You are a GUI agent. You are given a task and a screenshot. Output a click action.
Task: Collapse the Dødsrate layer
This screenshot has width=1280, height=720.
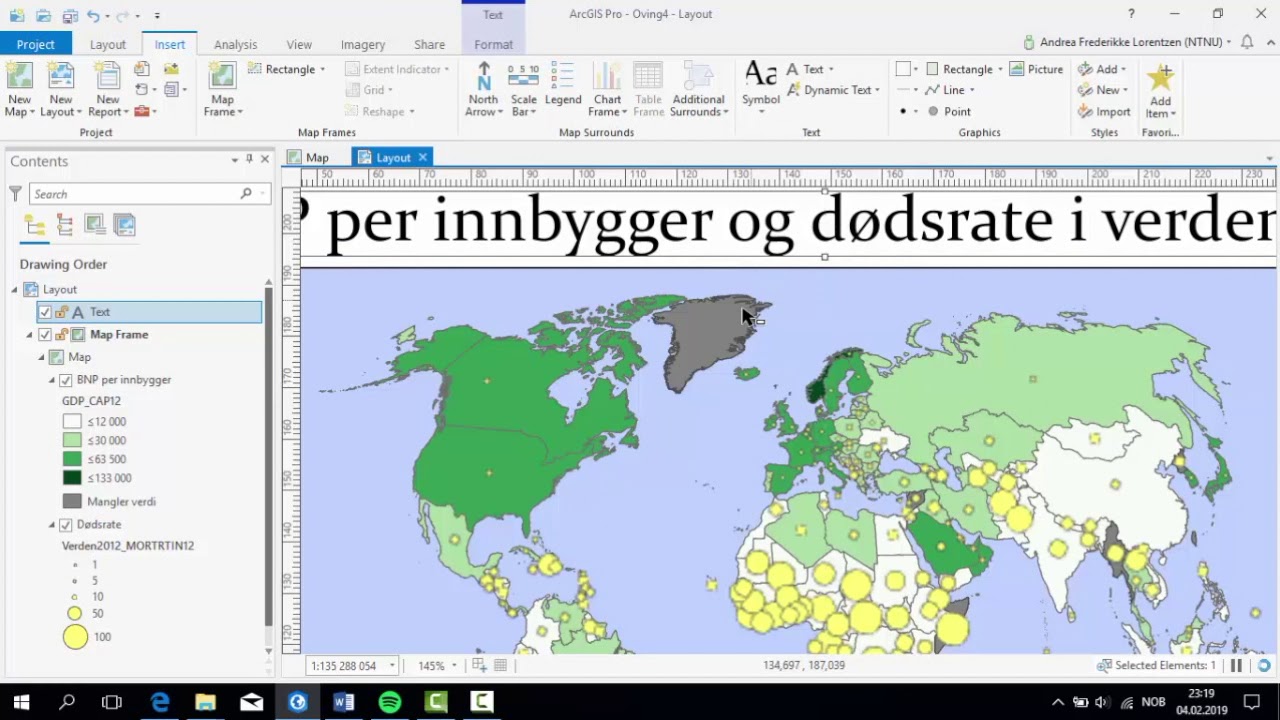click(52, 524)
